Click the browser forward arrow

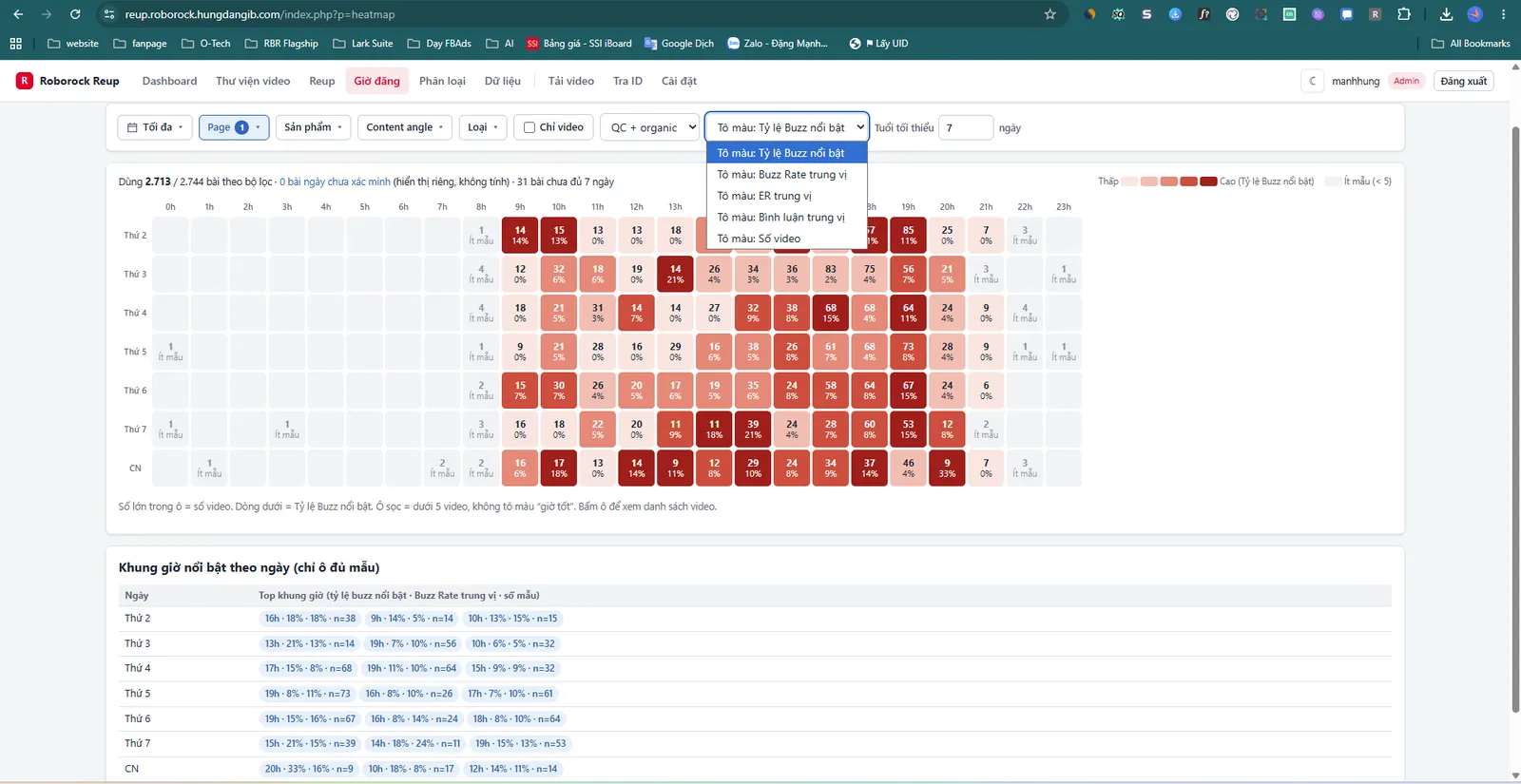click(x=47, y=14)
